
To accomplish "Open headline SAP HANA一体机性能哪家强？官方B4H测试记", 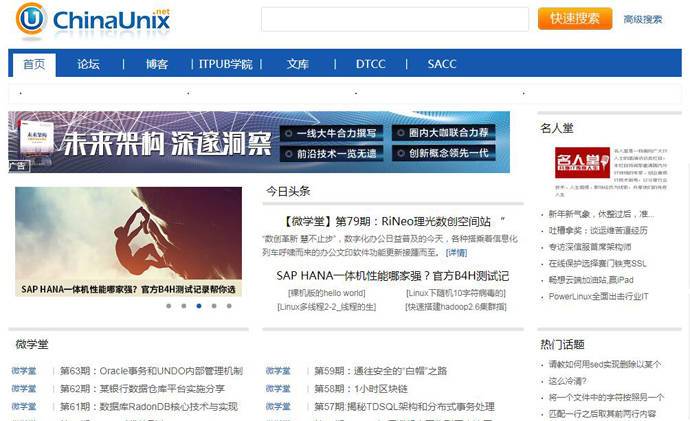I will (x=393, y=276).
